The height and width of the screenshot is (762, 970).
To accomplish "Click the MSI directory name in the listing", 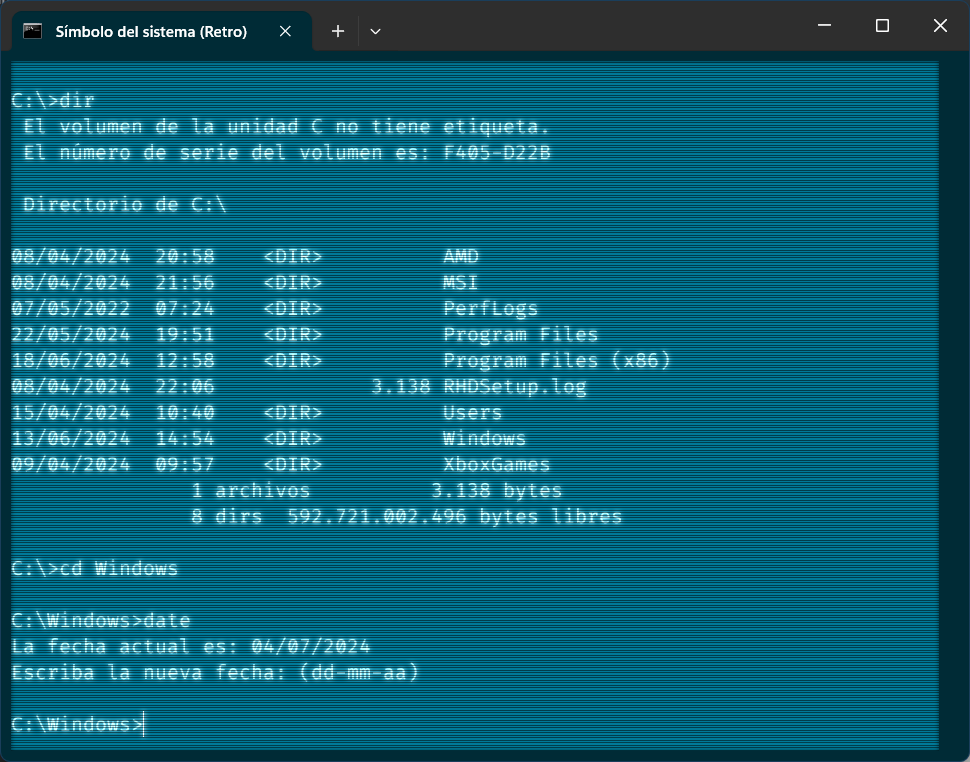I will coord(460,282).
